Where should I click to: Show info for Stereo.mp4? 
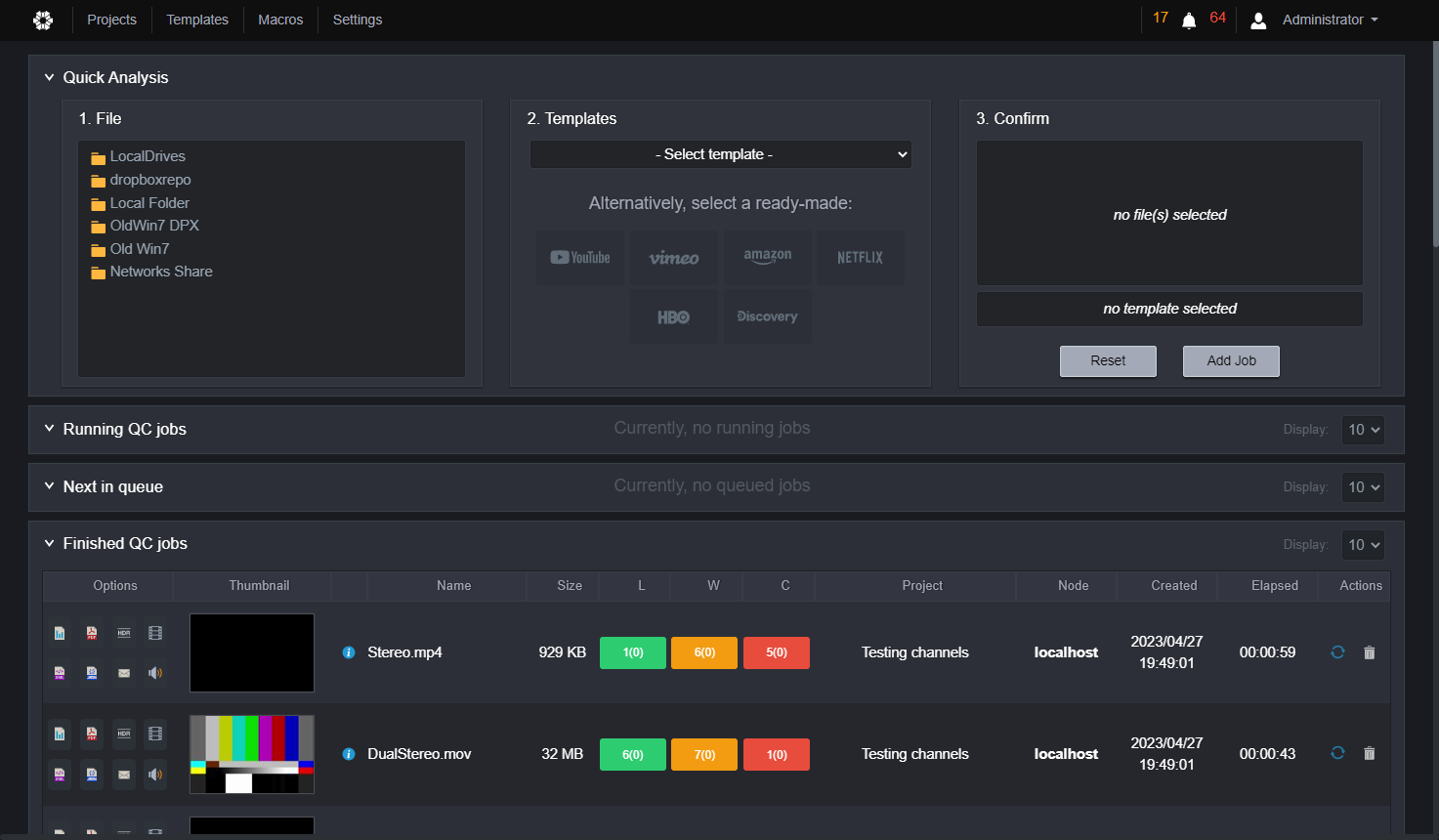pyautogui.click(x=349, y=652)
